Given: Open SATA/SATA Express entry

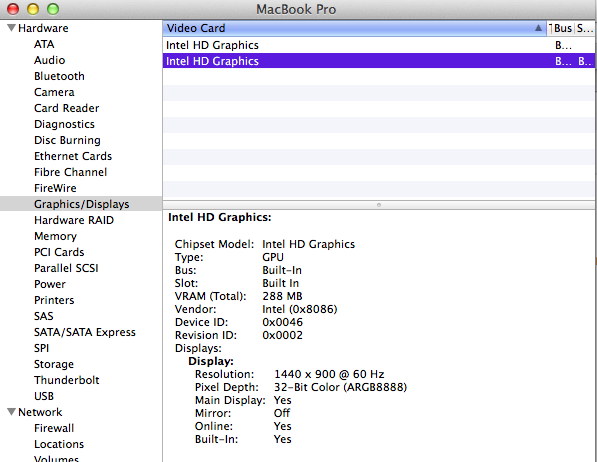Looking at the screenshot, I should (x=85, y=332).
